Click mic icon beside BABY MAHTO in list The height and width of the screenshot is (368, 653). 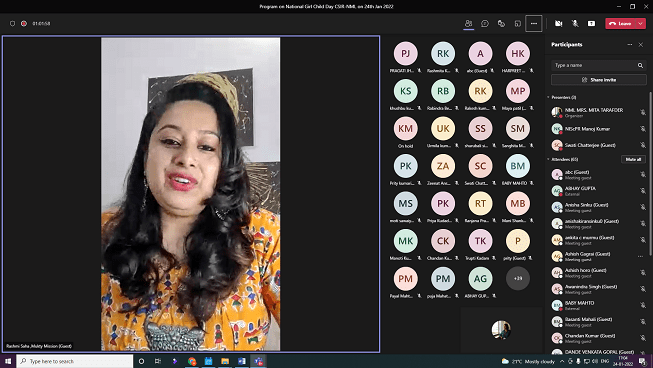click(x=643, y=306)
